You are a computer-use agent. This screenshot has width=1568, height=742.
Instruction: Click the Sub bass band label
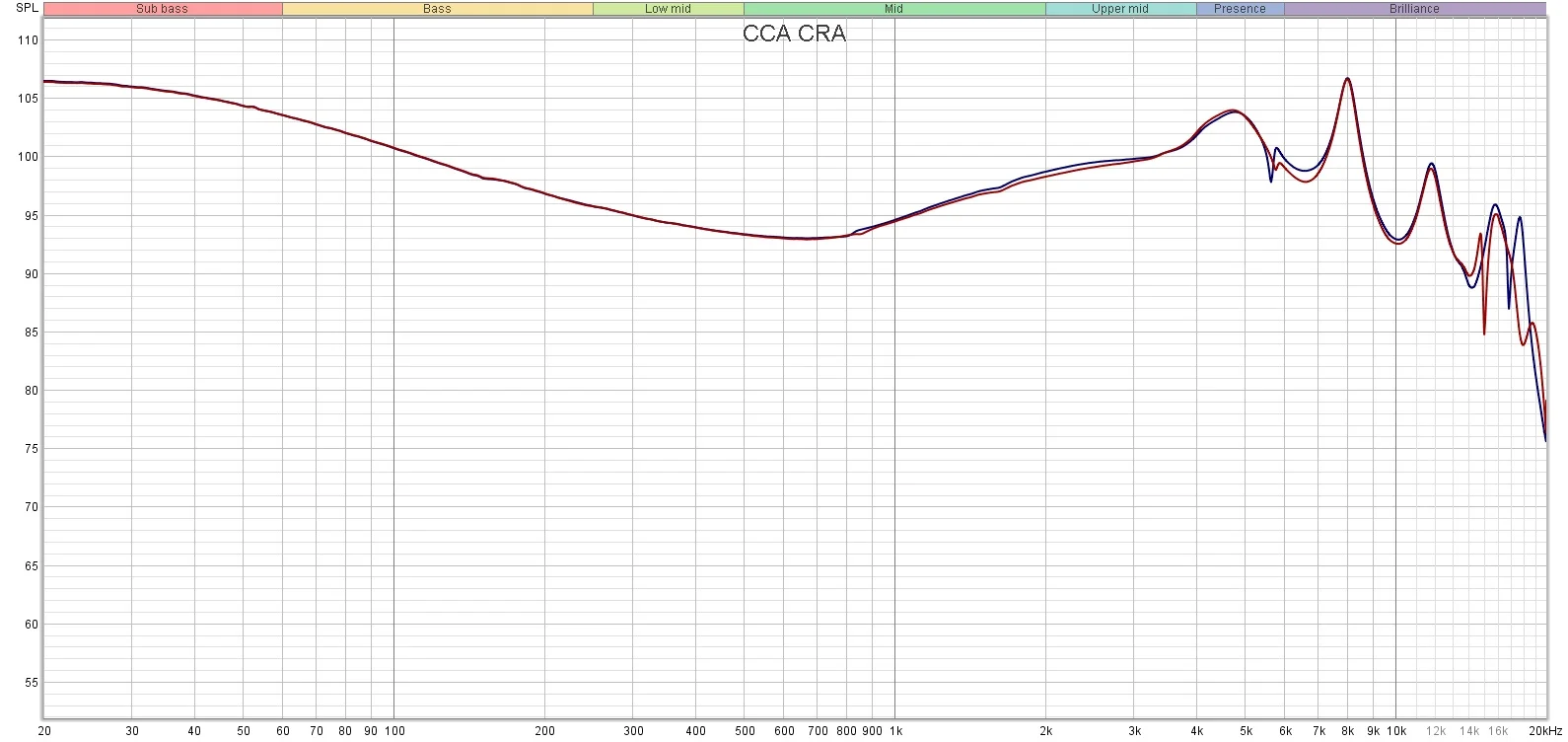pos(163,9)
